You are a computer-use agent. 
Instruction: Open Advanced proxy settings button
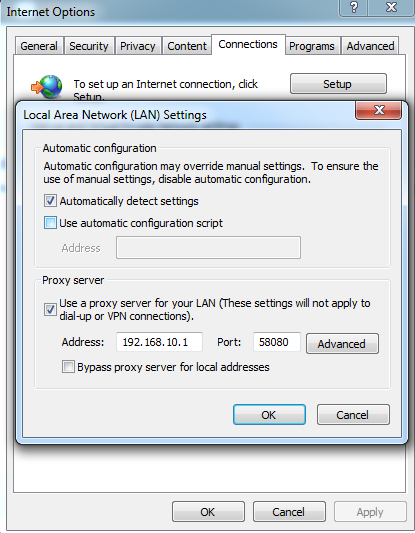pos(342,344)
